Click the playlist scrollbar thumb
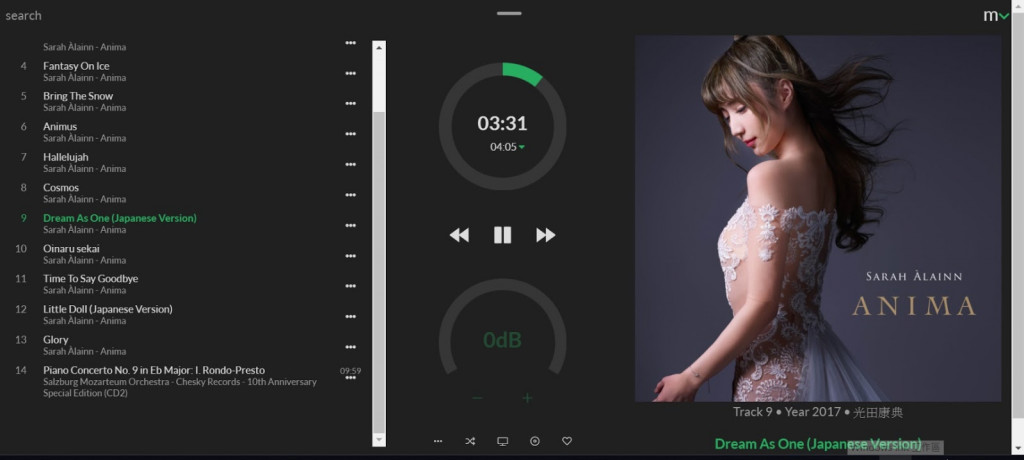 pos(379,271)
